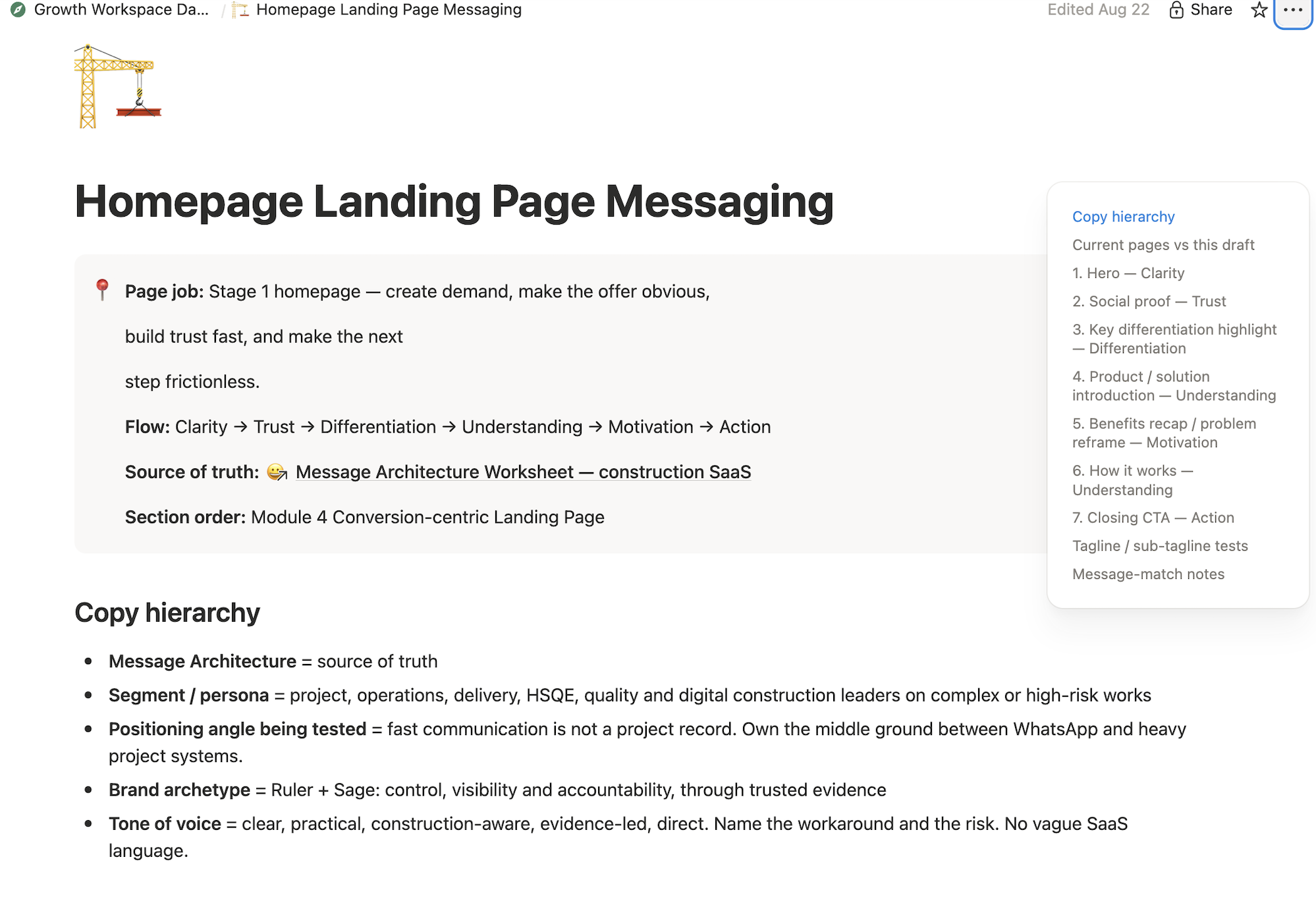Open the three-dots page options menu
The height and width of the screenshot is (905, 1316).
[x=1293, y=11]
